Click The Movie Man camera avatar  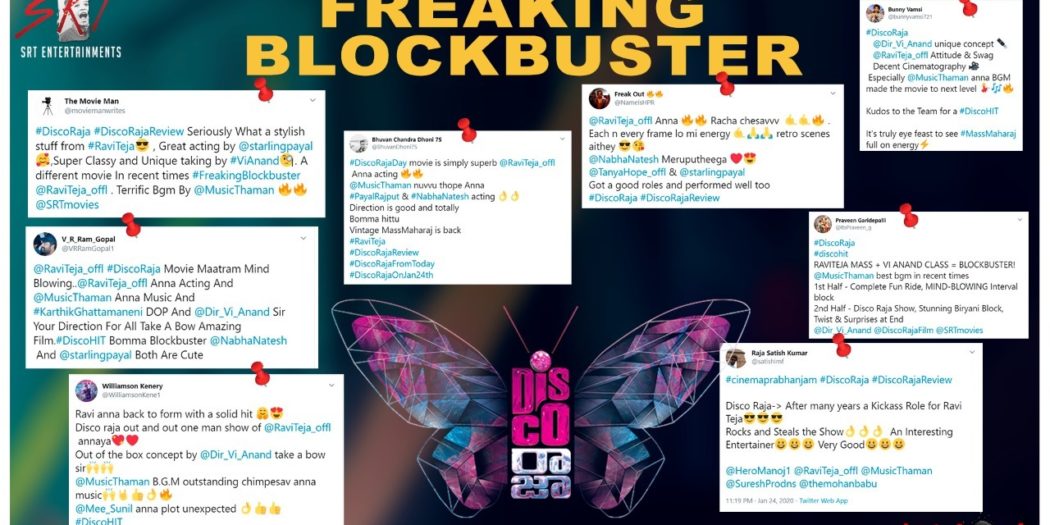pos(47,106)
